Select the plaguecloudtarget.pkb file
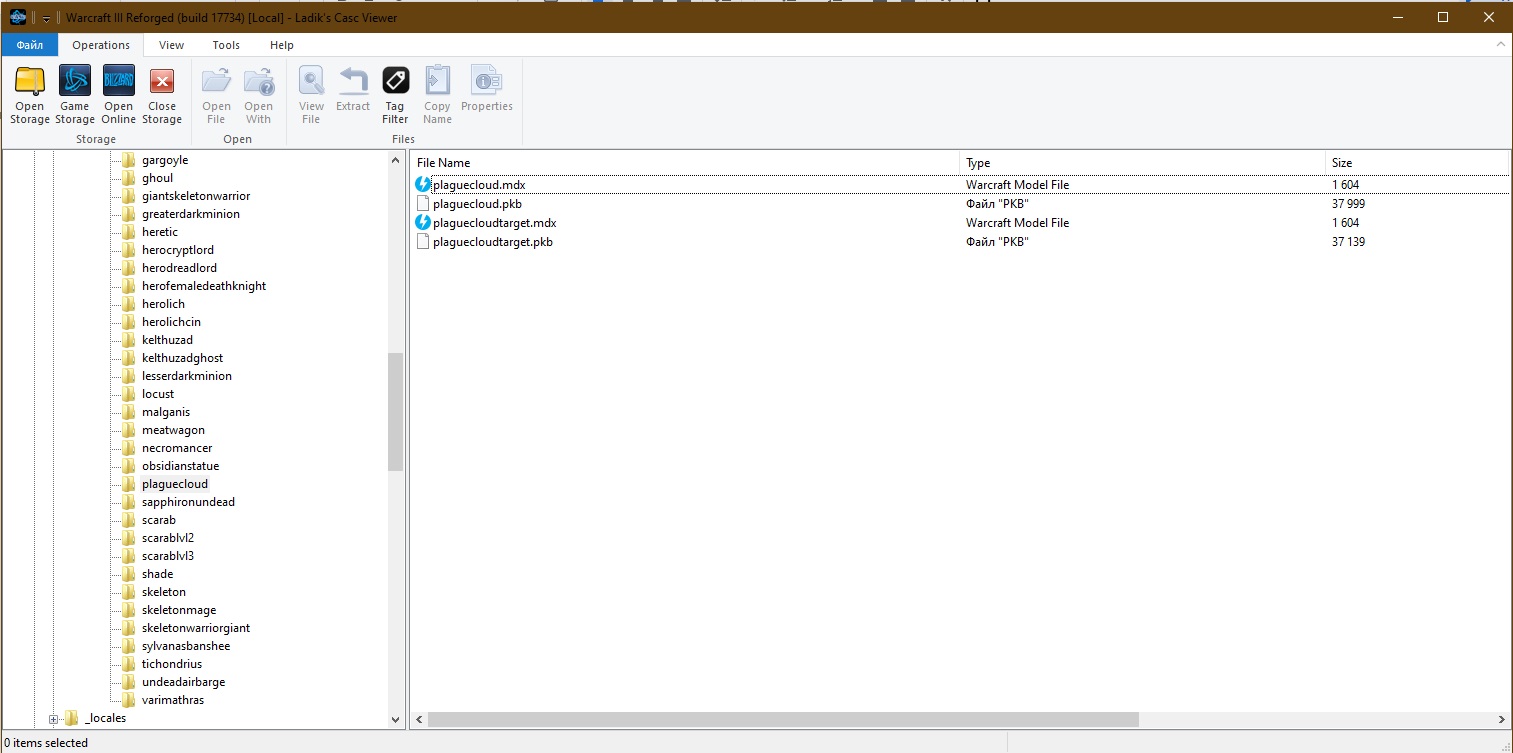The width and height of the screenshot is (1513, 753). coord(493,242)
